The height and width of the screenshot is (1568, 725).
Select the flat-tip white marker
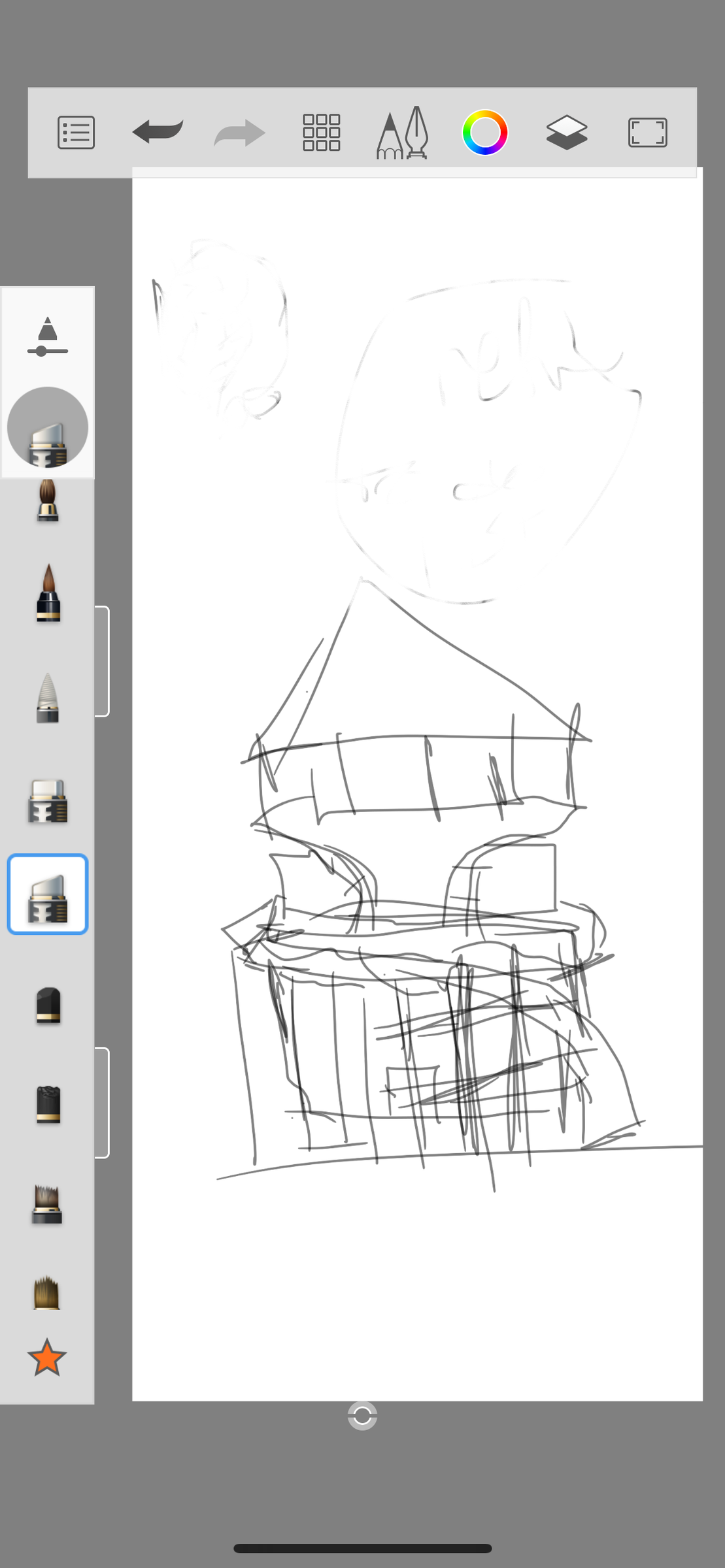pos(48,801)
